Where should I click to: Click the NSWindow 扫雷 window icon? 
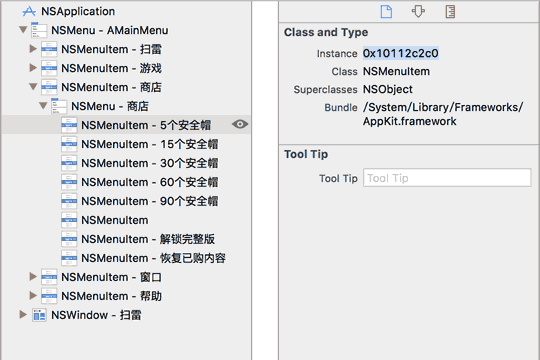[39, 315]
